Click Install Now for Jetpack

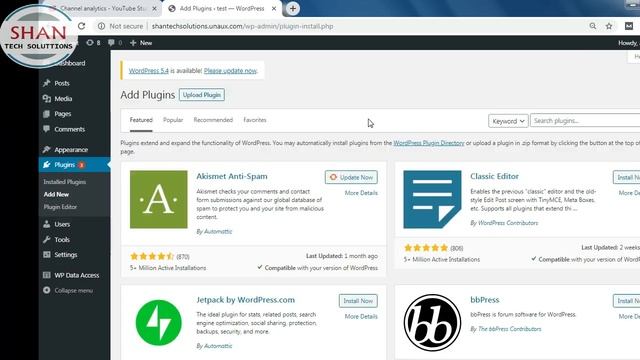tap(358, 301)
